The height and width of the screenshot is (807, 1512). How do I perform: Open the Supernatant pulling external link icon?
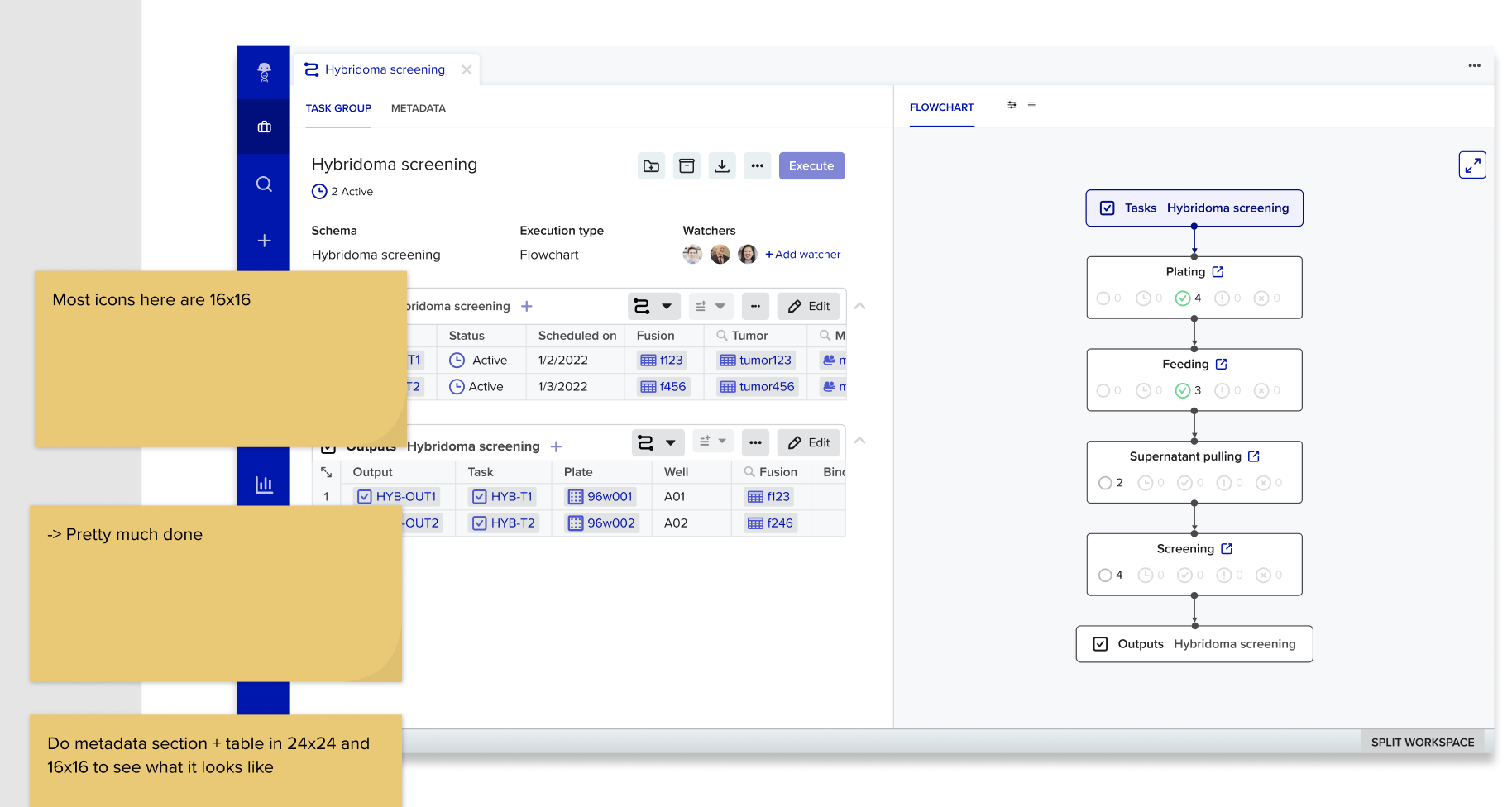pyautogui.click(x=1254, y=456)
